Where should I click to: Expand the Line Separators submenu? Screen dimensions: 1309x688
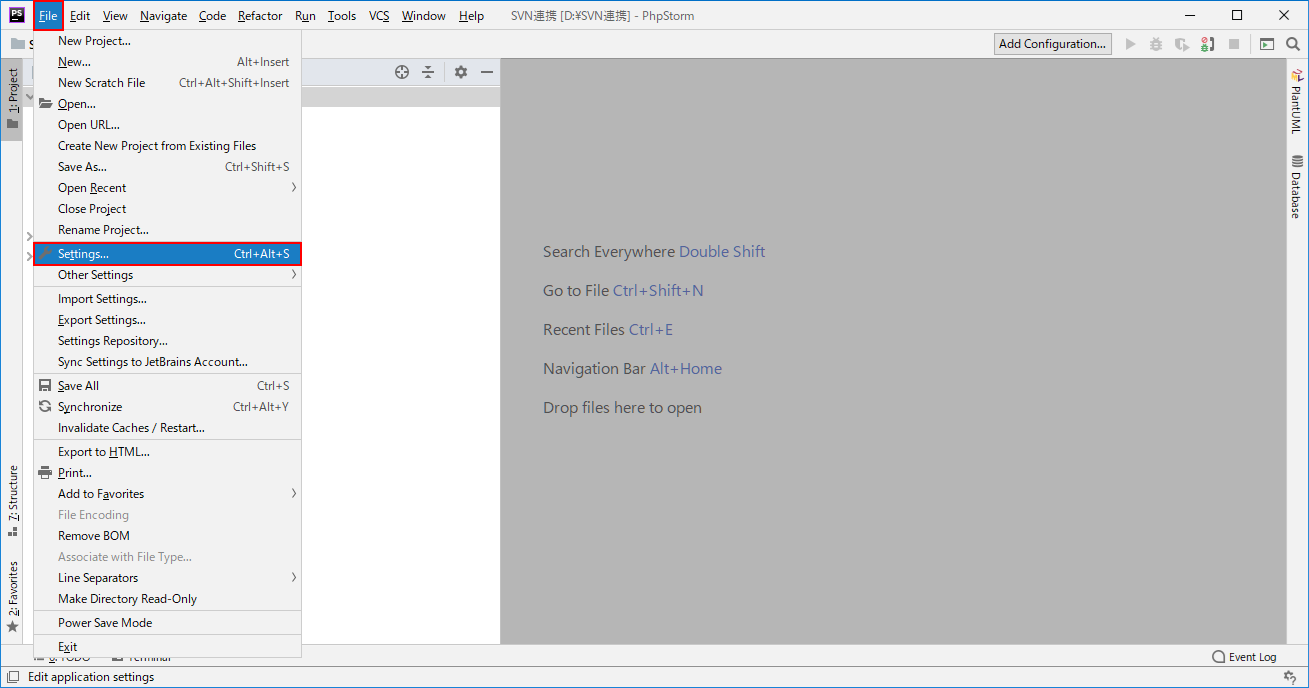click(x=167, y=578)
